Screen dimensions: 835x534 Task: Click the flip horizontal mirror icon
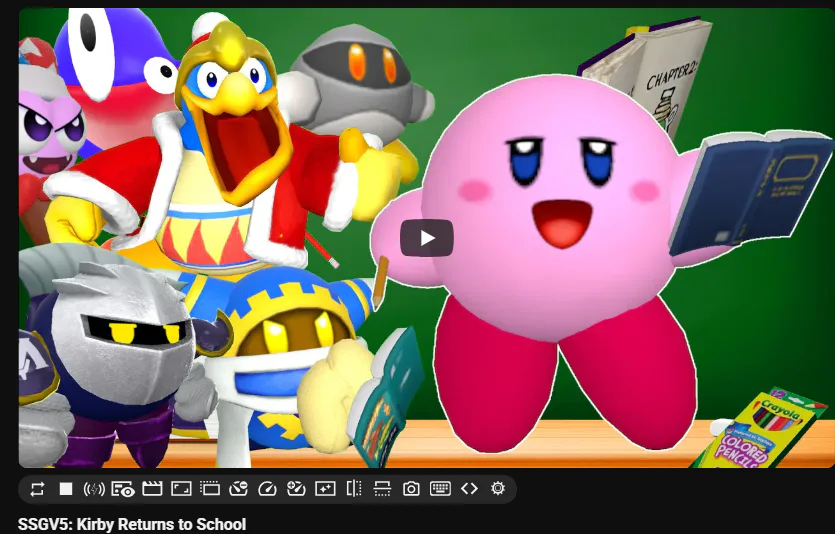point(354,489)
